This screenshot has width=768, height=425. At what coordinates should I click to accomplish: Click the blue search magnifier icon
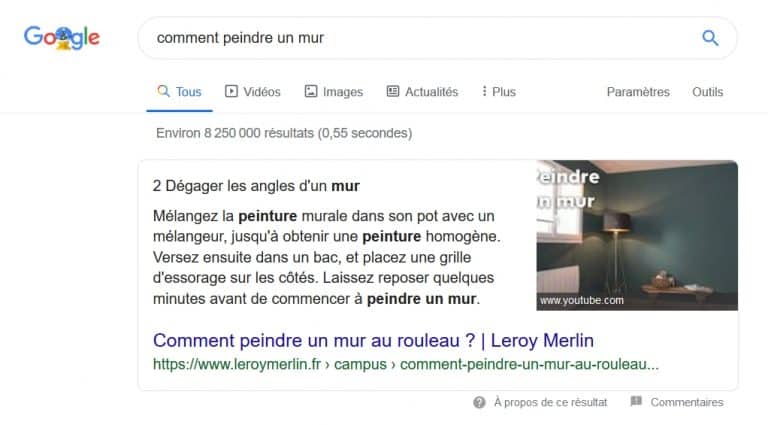(710, 38)
